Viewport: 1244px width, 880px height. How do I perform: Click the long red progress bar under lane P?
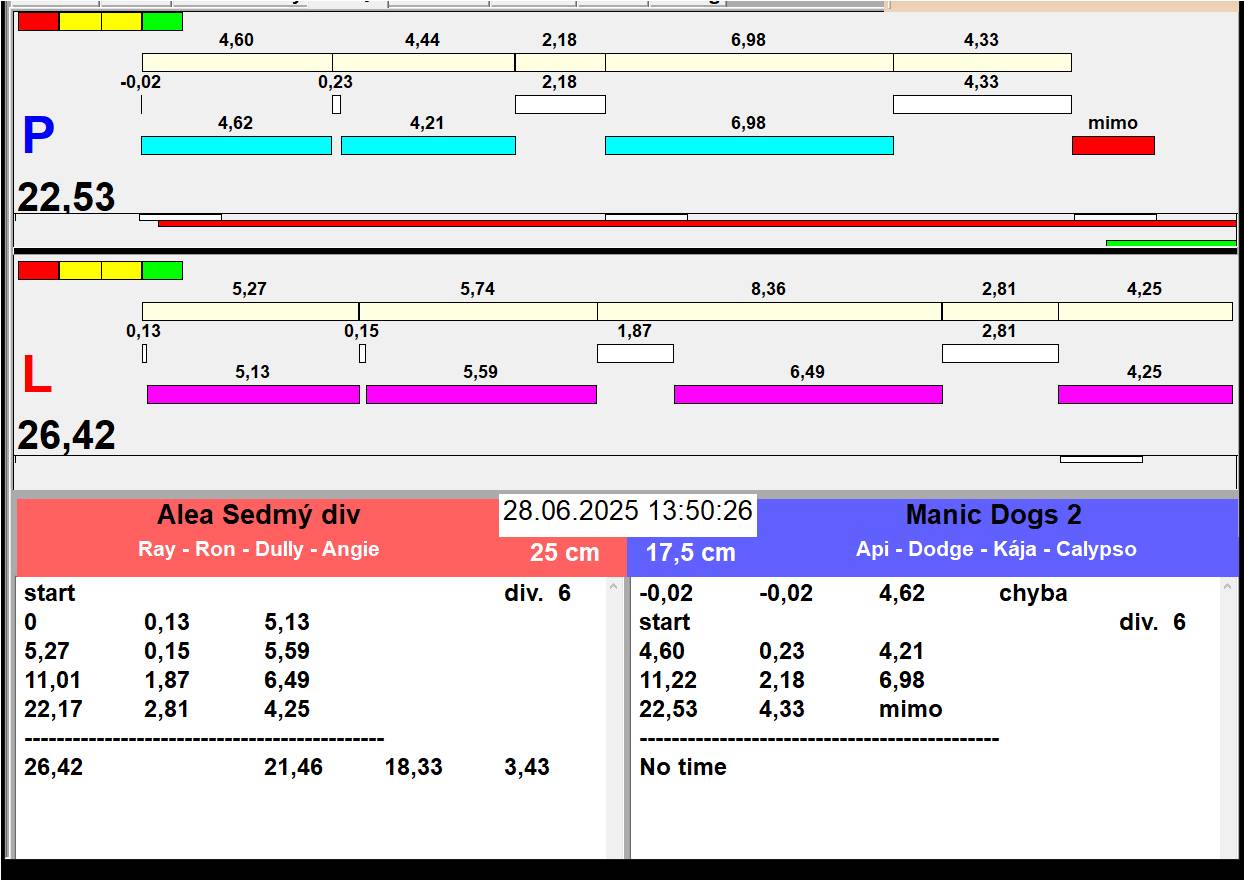coord(696,224)
